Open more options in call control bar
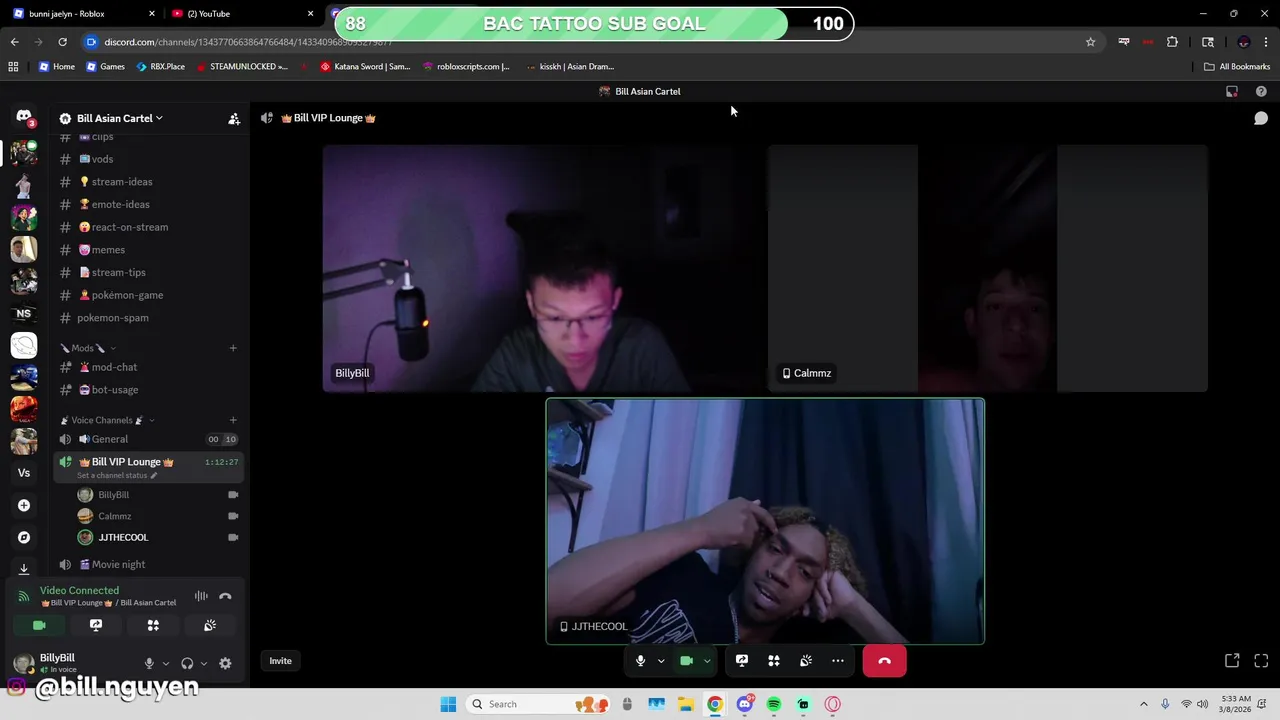 coord(838,661)
